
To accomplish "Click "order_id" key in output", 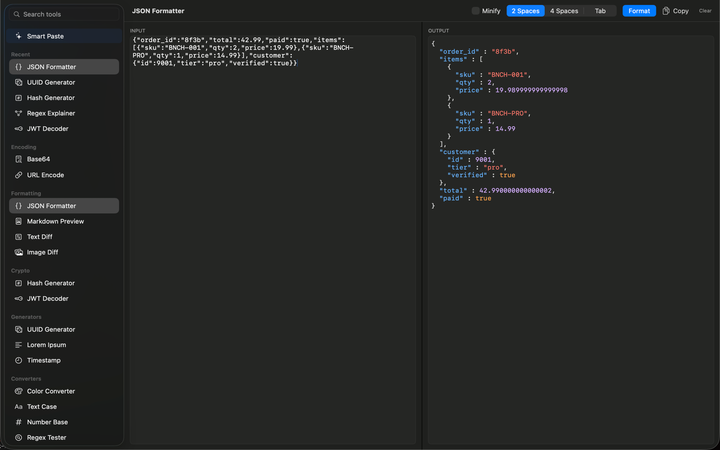I will tap(460, 51).
